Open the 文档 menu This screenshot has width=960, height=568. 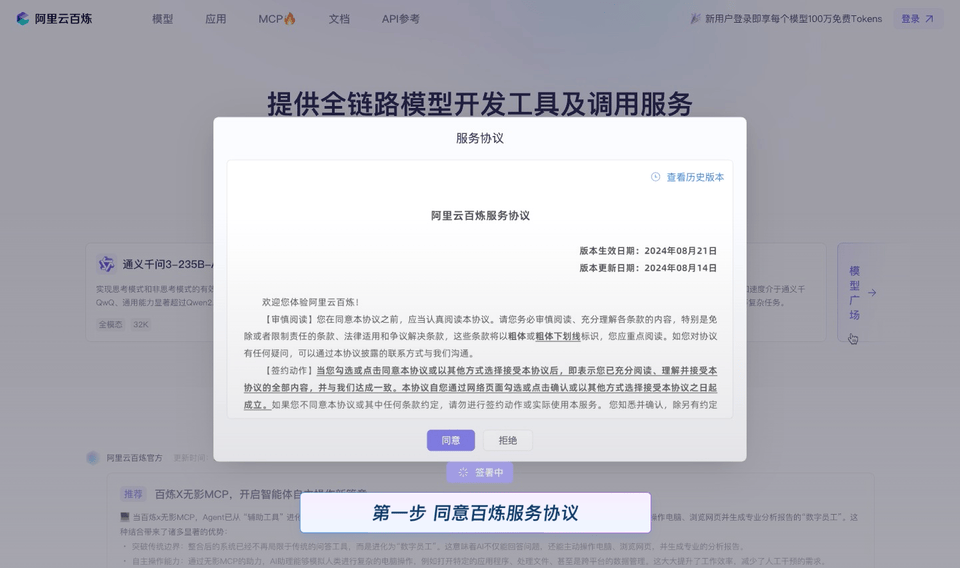[339, 19]
